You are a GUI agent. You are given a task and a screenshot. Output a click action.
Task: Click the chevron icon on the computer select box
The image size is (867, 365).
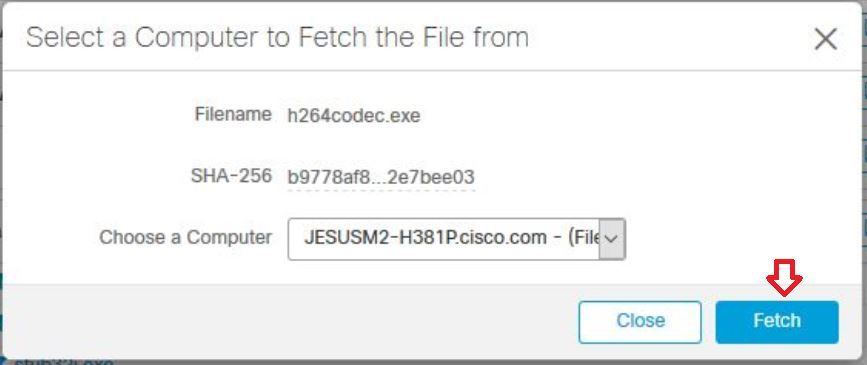point(612,239)
